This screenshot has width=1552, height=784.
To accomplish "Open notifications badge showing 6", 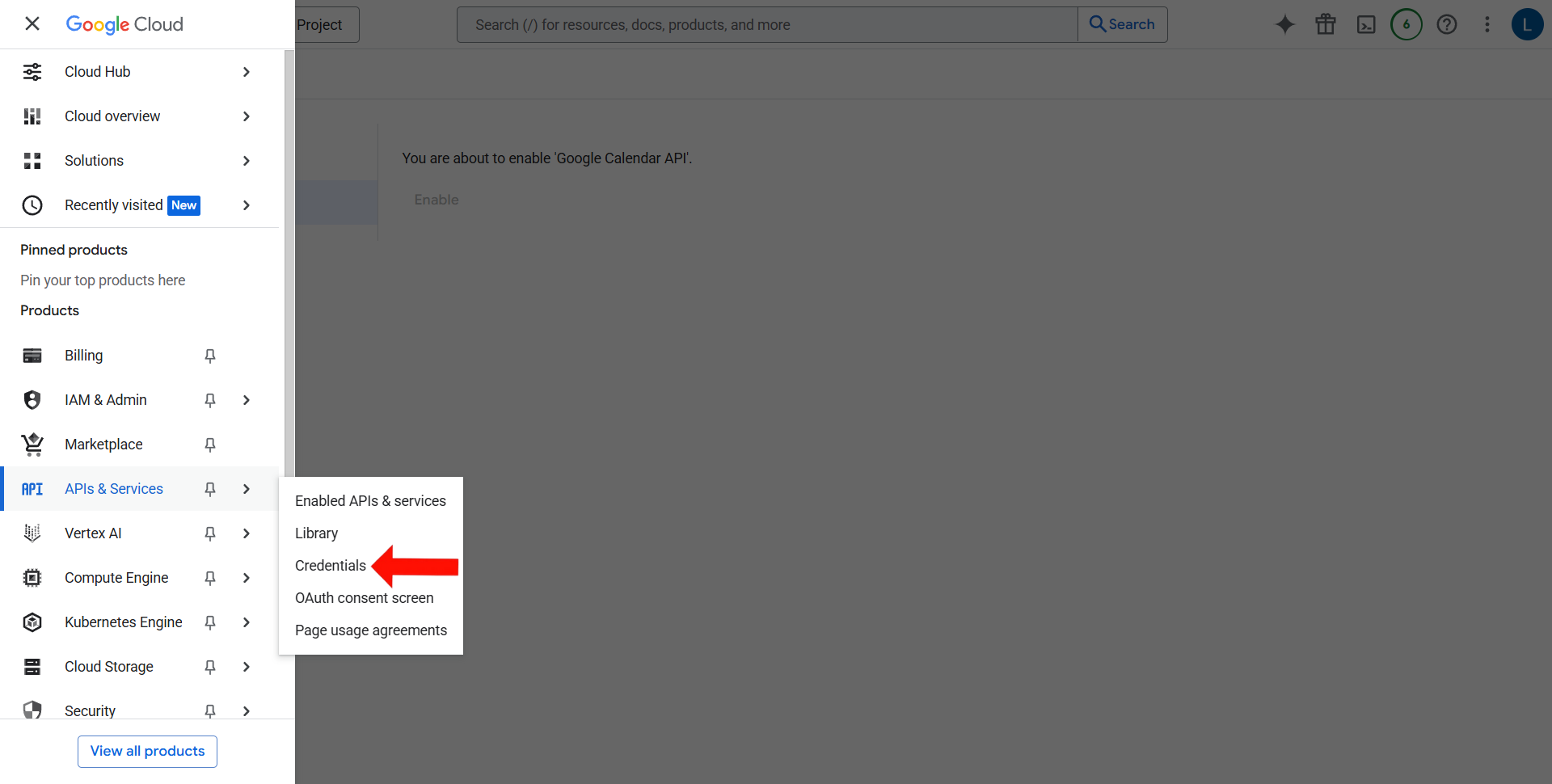I will coord(1406,24).
